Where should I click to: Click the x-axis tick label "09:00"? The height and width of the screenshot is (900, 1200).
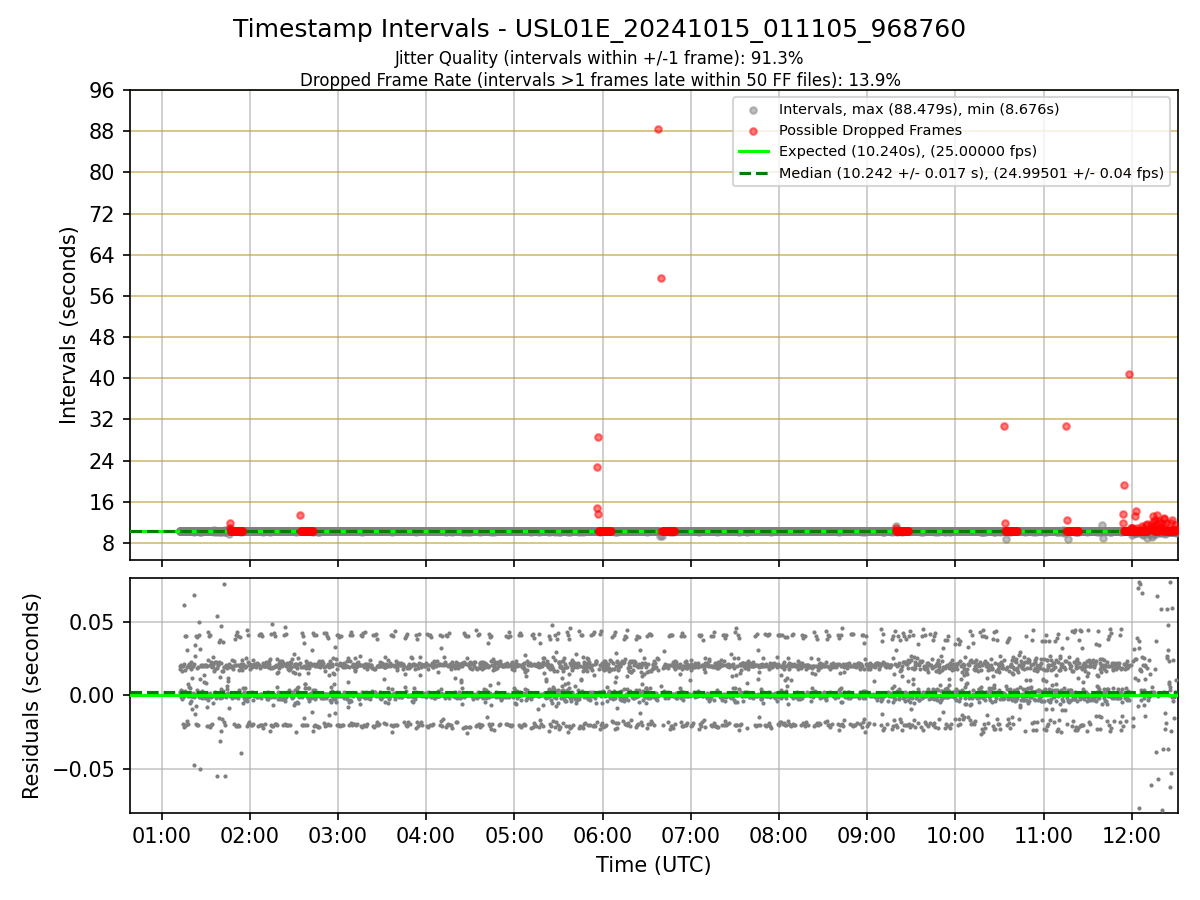pos(866,832)
